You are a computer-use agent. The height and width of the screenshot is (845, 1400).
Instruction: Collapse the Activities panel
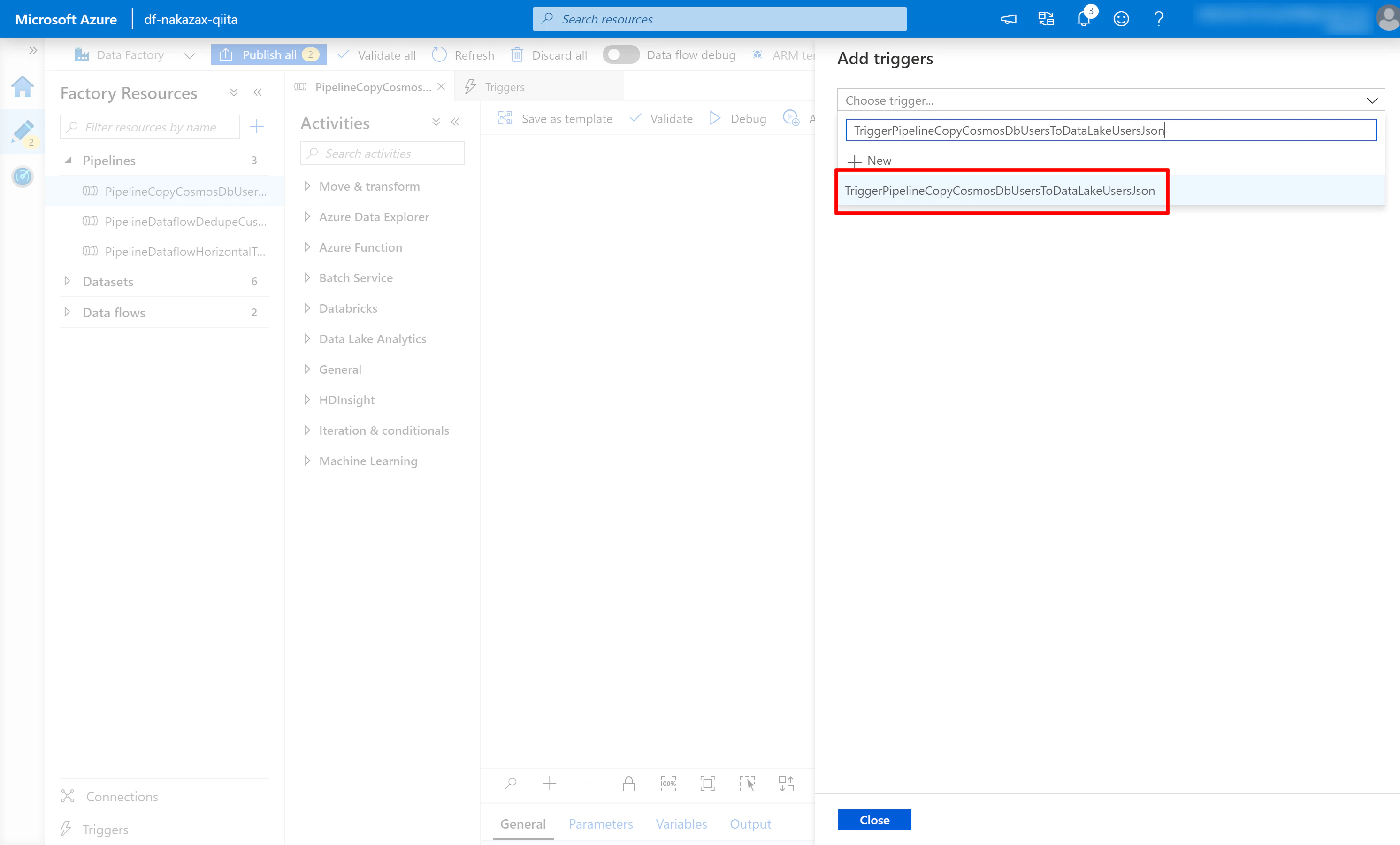455,122
